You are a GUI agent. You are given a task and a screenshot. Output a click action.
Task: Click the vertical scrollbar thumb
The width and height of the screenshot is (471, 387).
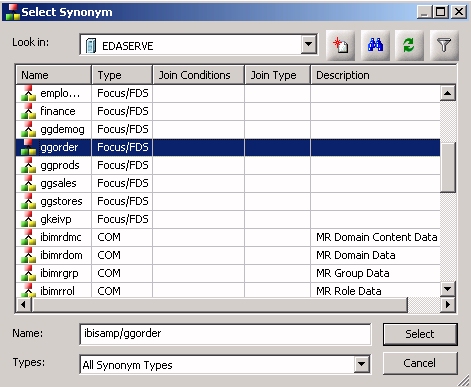pyautogui.click(x=448, y=168)
